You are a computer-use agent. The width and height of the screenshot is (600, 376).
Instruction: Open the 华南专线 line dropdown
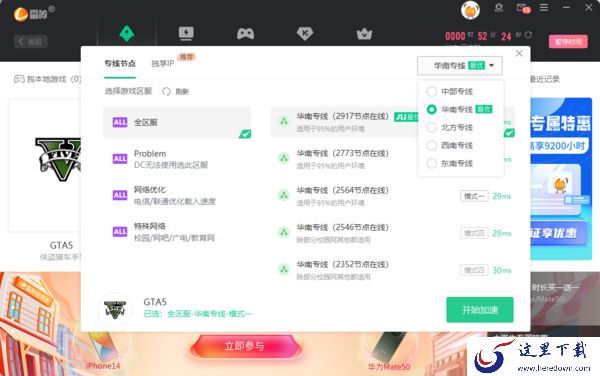(460, 66)
